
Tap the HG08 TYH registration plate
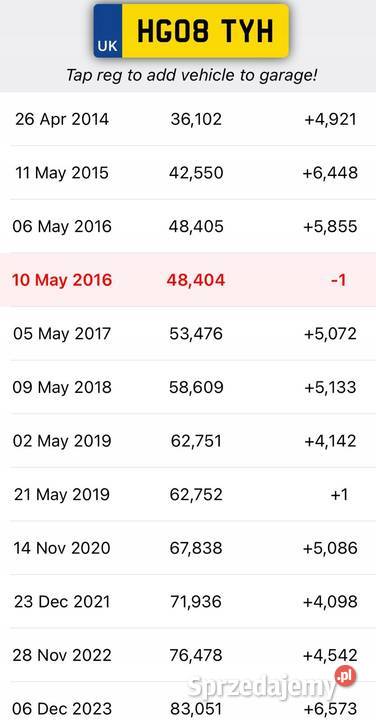click(x=191, y=31)
